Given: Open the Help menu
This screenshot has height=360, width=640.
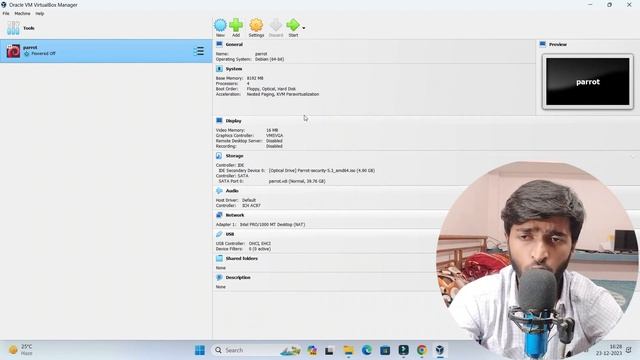Looking at the screenshot, I should 40,13.
